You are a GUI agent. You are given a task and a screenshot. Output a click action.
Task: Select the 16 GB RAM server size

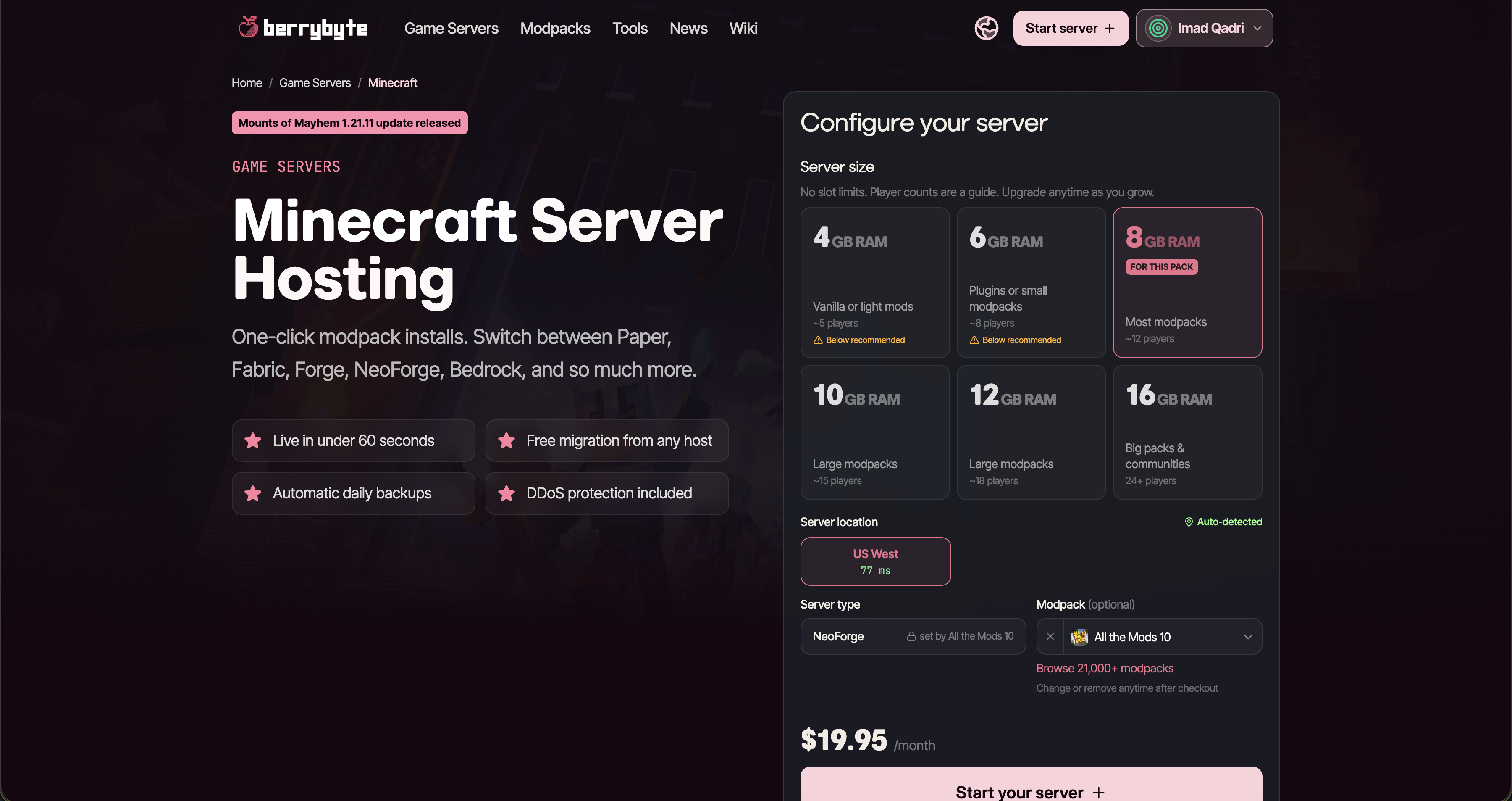(1187, 433)
